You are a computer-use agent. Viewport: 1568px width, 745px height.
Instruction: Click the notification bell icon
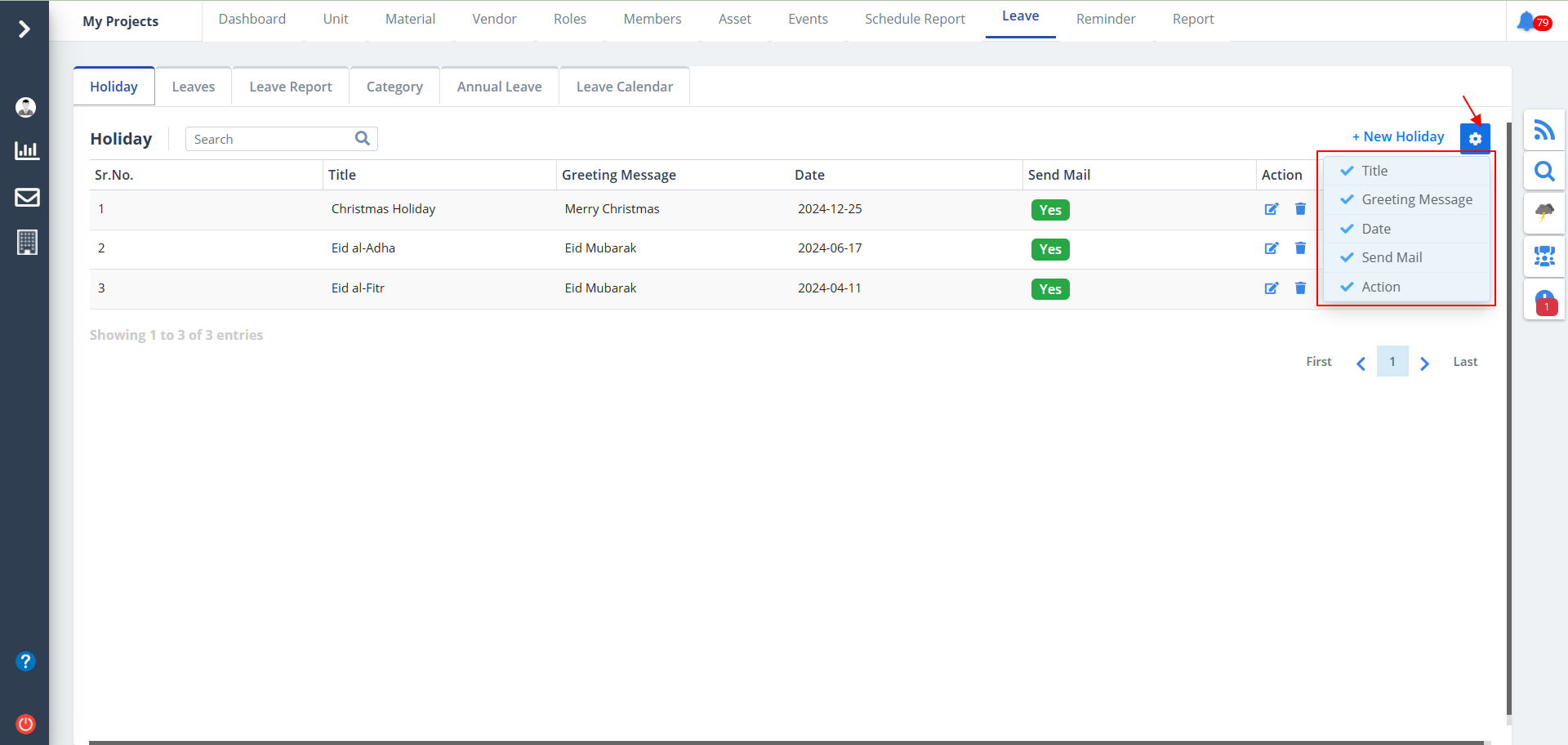(1526, 21)
